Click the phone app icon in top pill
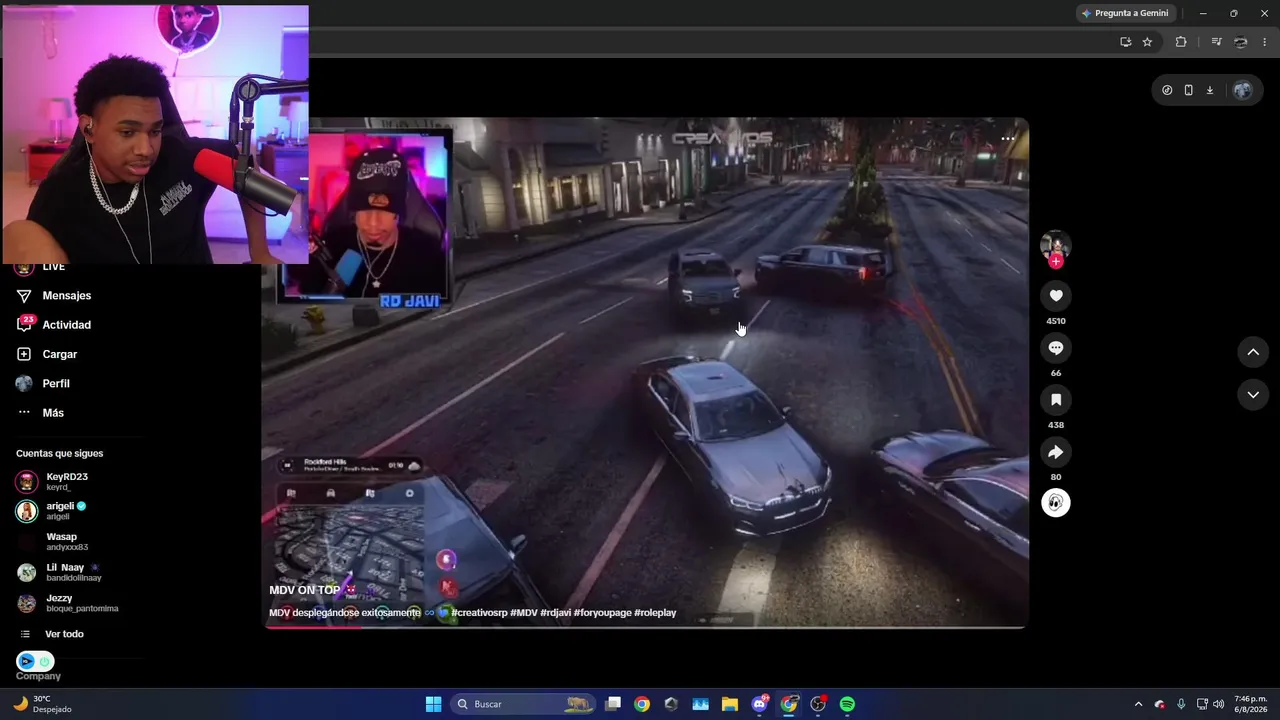1280x720 pixels. [x=1188, y=90]
